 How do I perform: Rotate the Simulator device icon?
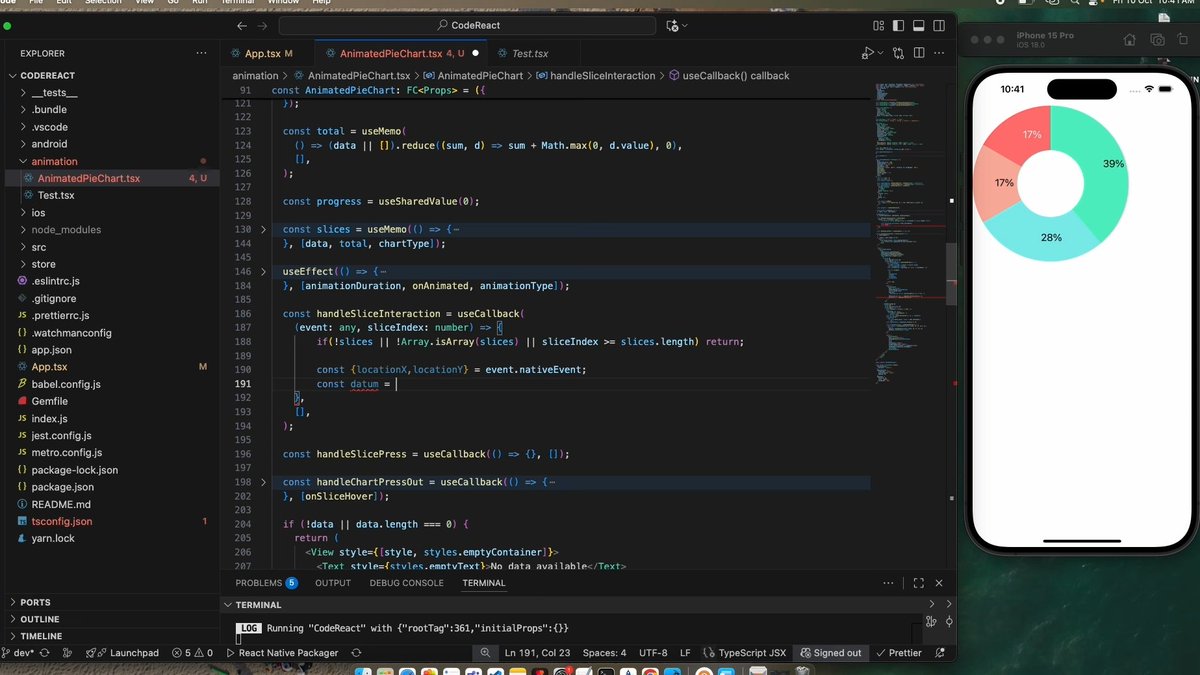coord(1182,40)
